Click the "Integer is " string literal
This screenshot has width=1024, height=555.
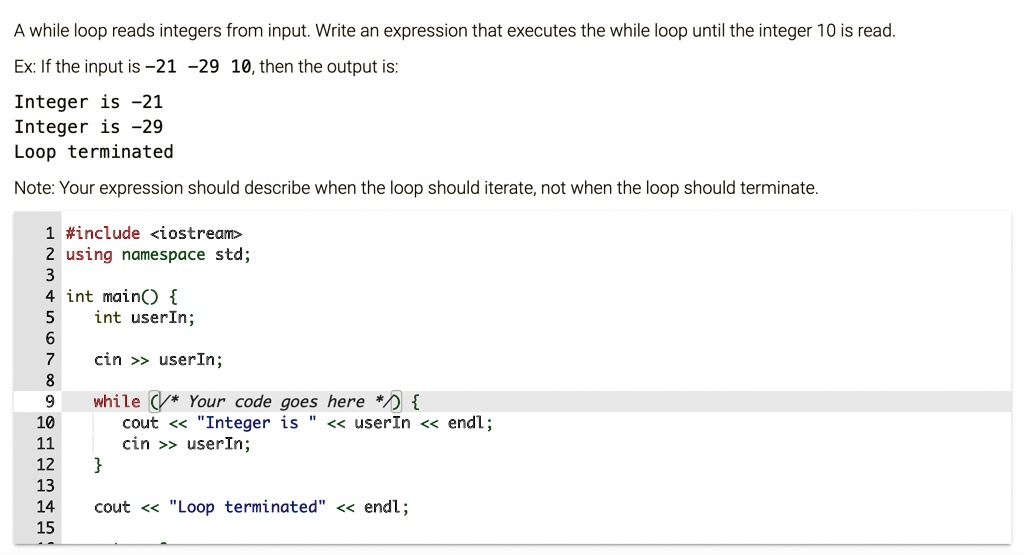256,422
